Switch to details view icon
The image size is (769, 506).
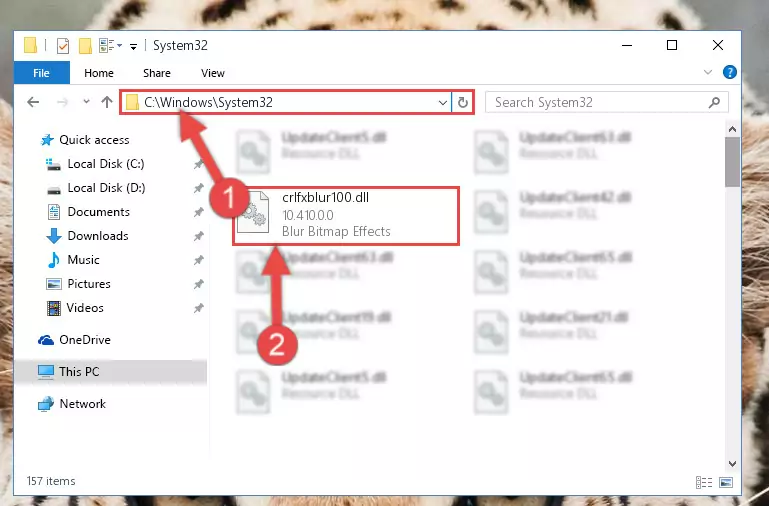click(704, 482)
